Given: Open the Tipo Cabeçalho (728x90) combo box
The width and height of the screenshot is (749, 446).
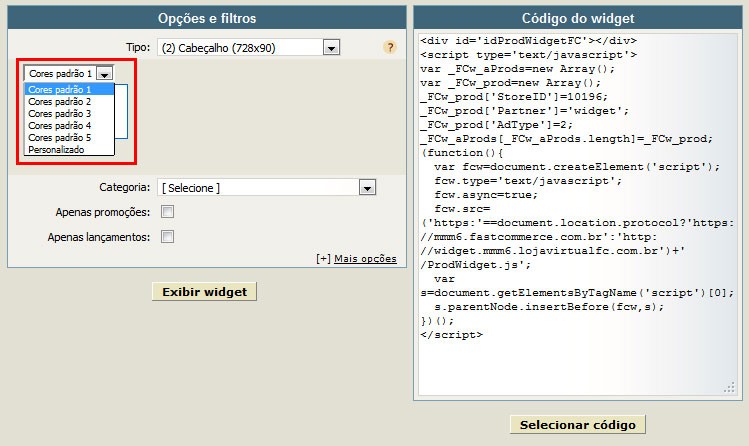Looking at the screenshot, I should click(248, 48).
